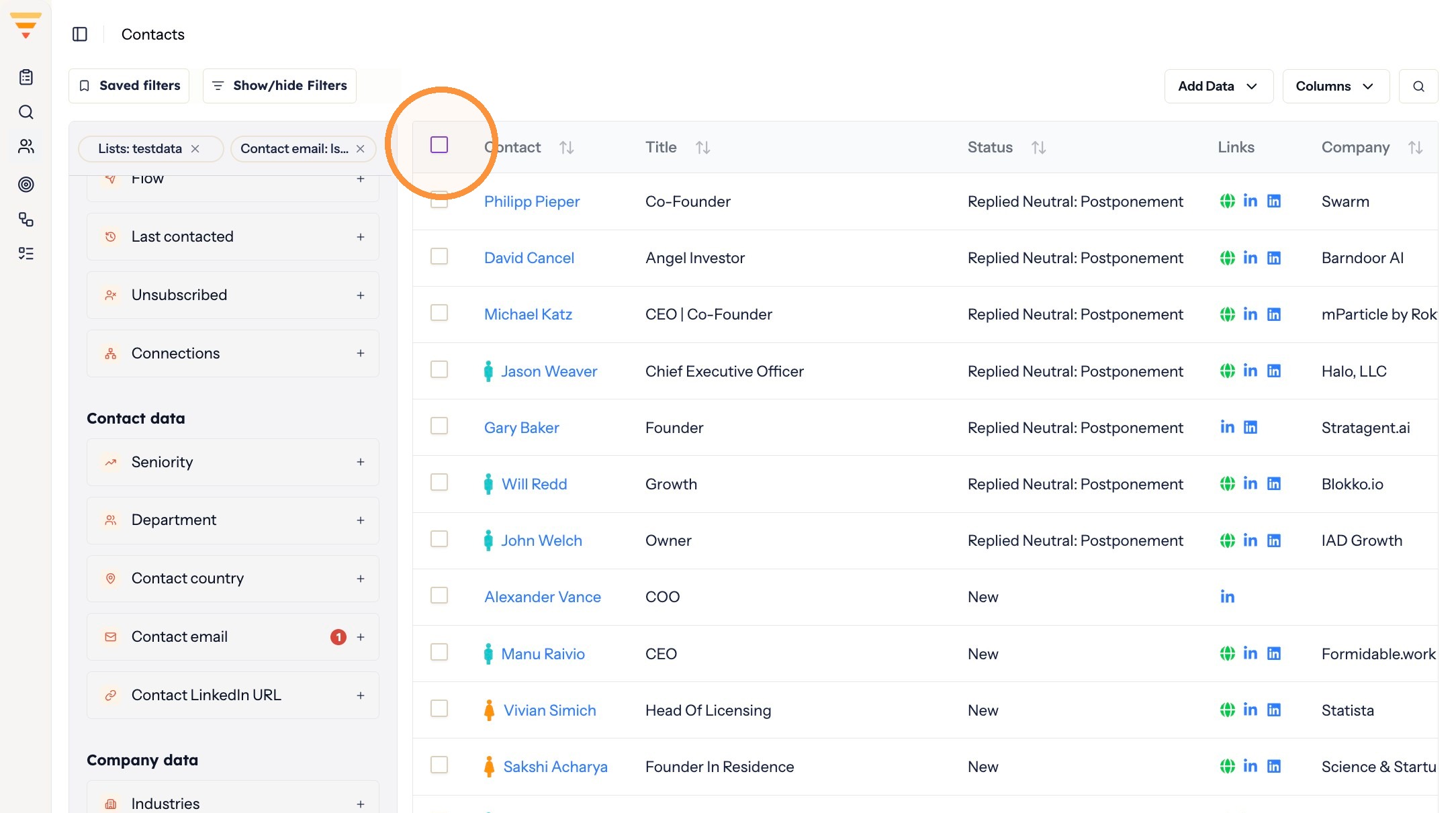The width and height of the screenshot is (1456, 813).
Task: Click Show/hide Filters button
Action: 279,86
